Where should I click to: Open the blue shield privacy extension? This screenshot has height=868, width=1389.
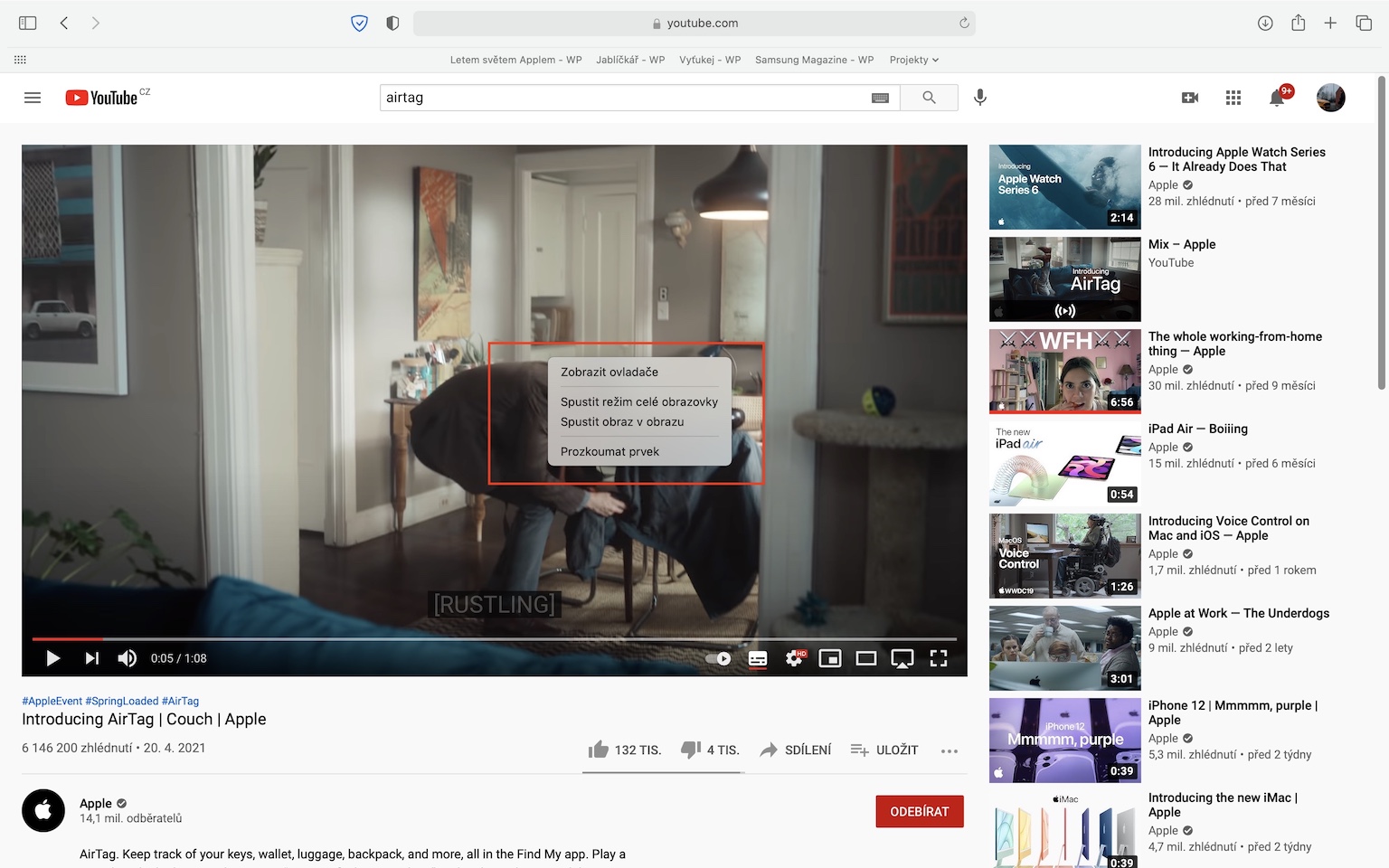tap(359, 24)
